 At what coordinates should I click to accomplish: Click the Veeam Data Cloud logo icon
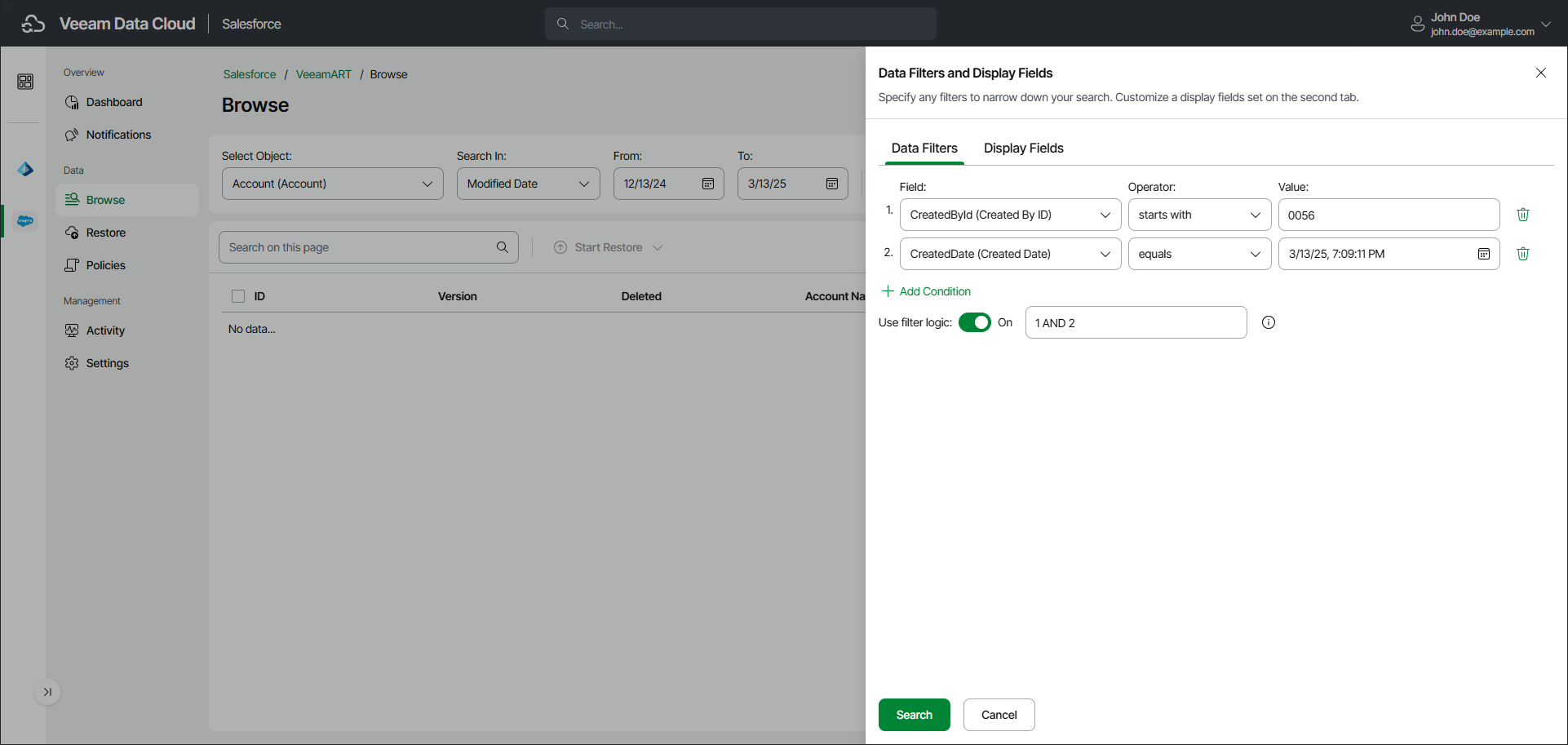tap(33, 24)
